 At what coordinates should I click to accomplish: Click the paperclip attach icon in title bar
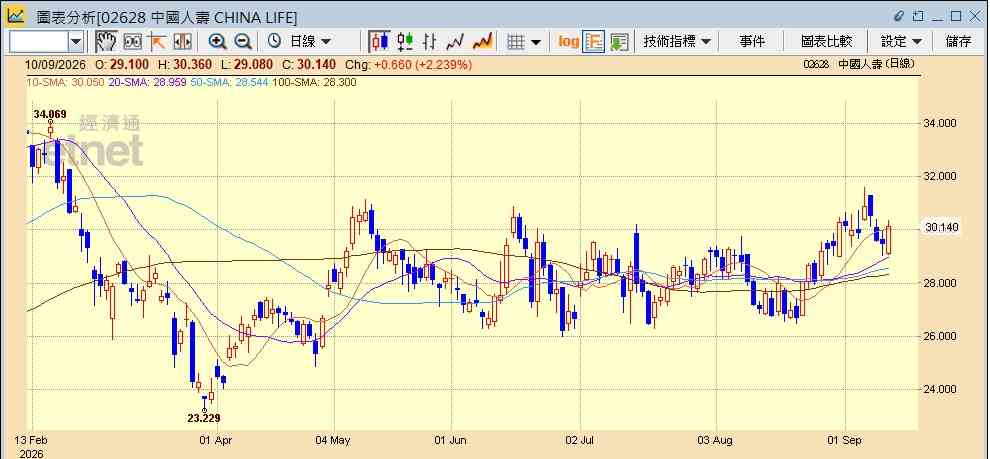(x=900, y=16)
